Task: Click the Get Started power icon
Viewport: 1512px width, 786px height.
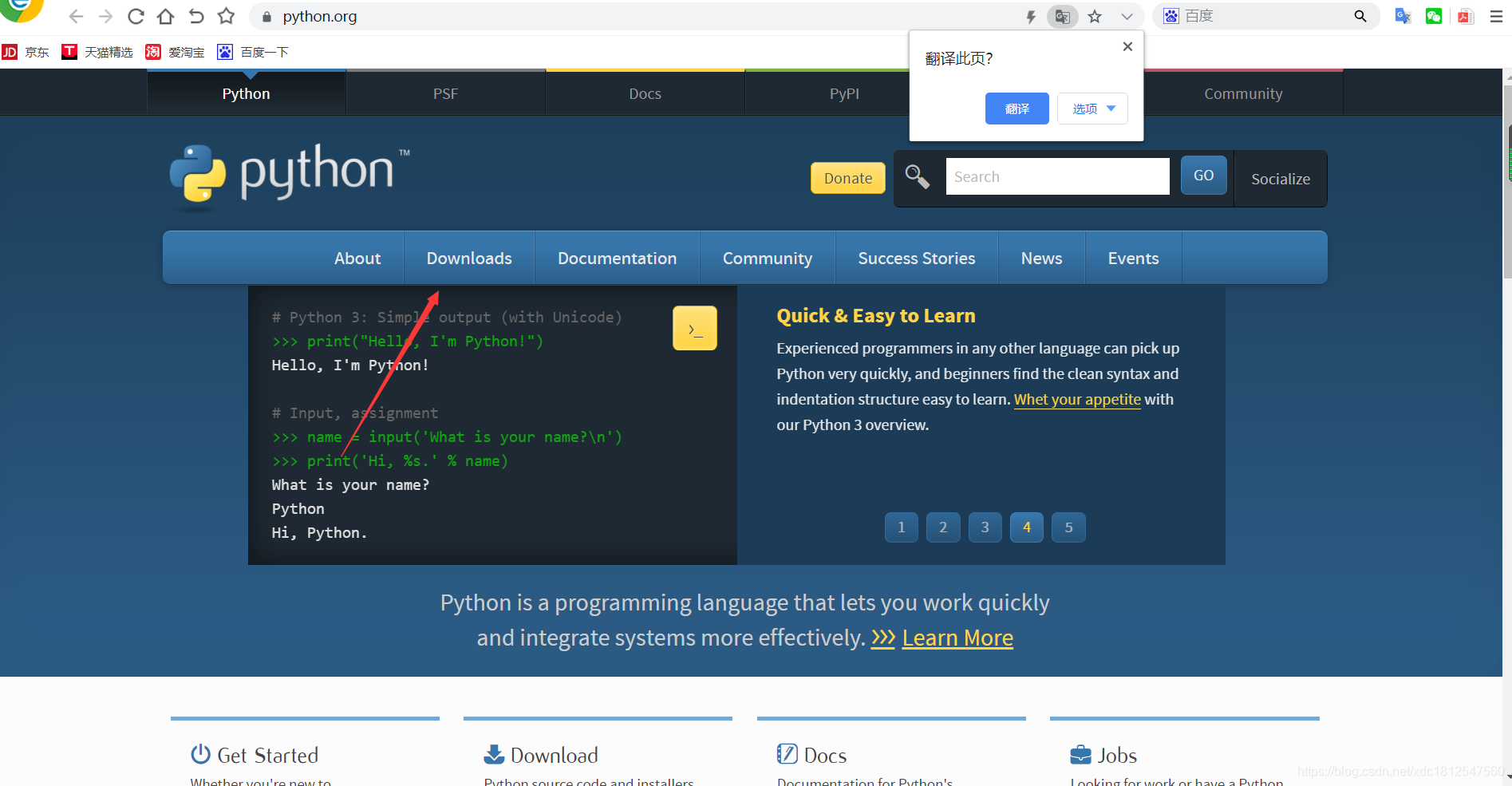Action: point(200,754)
